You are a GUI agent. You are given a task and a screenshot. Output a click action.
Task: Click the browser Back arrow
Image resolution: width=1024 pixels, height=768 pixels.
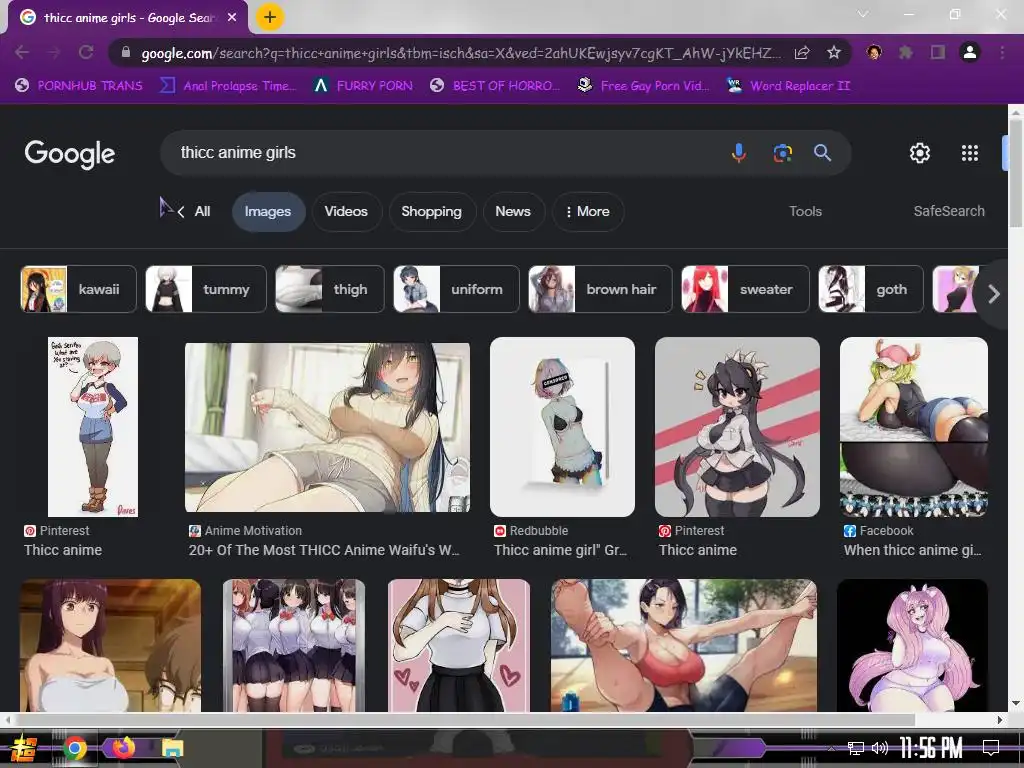pos(22,52)
